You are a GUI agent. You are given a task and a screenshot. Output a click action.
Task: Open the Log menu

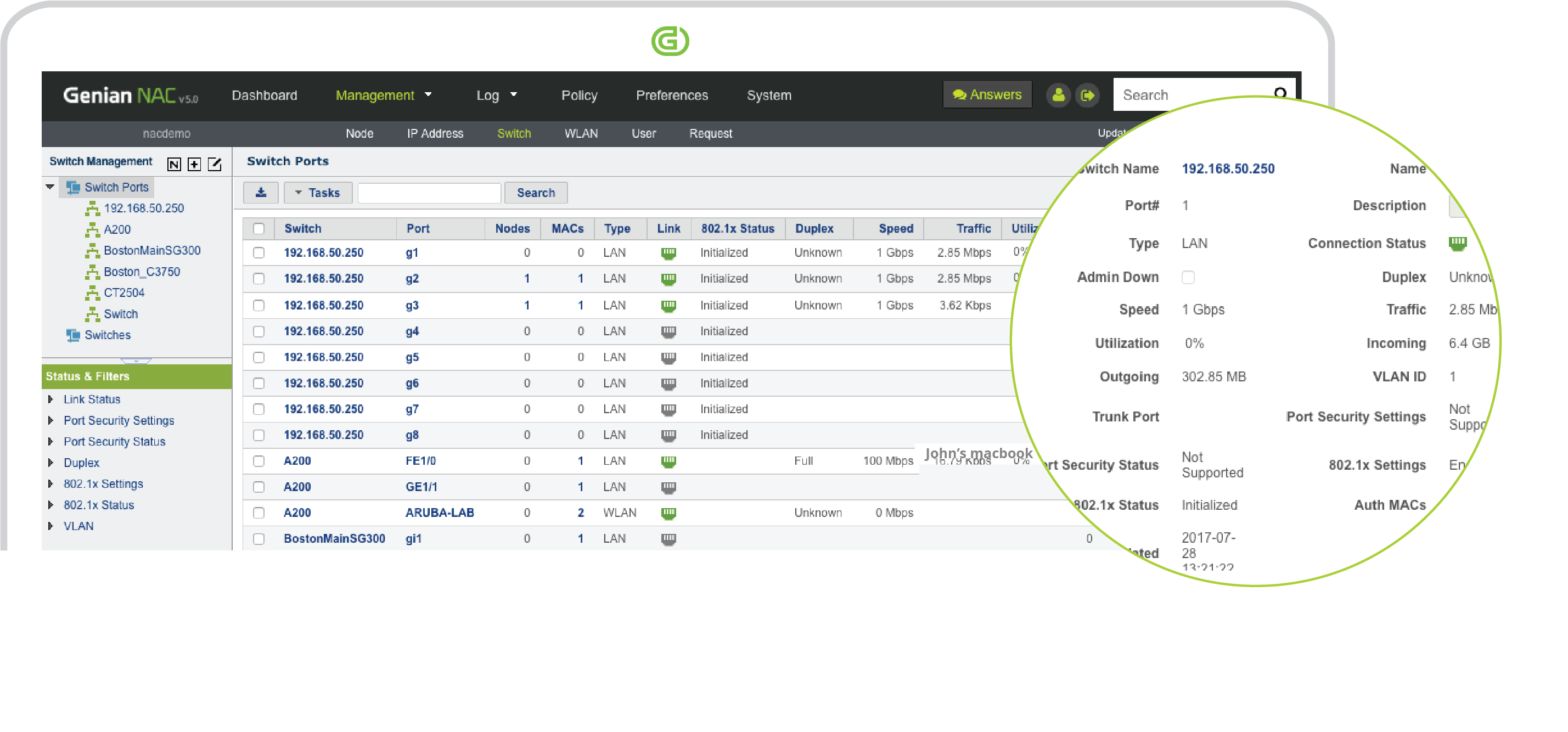pos(496,95)
